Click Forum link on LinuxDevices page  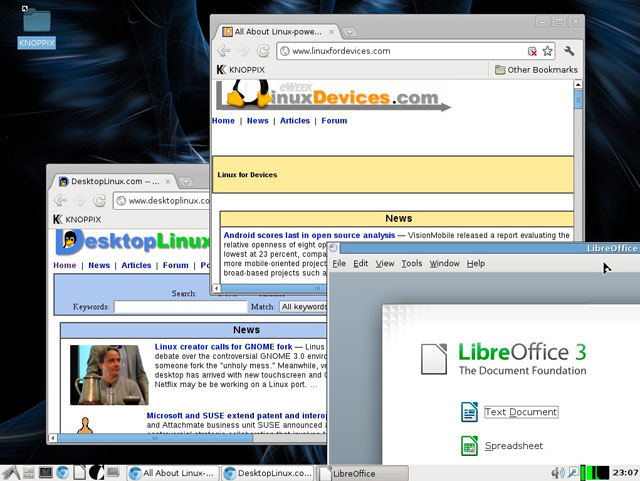[x=334, y=121]
